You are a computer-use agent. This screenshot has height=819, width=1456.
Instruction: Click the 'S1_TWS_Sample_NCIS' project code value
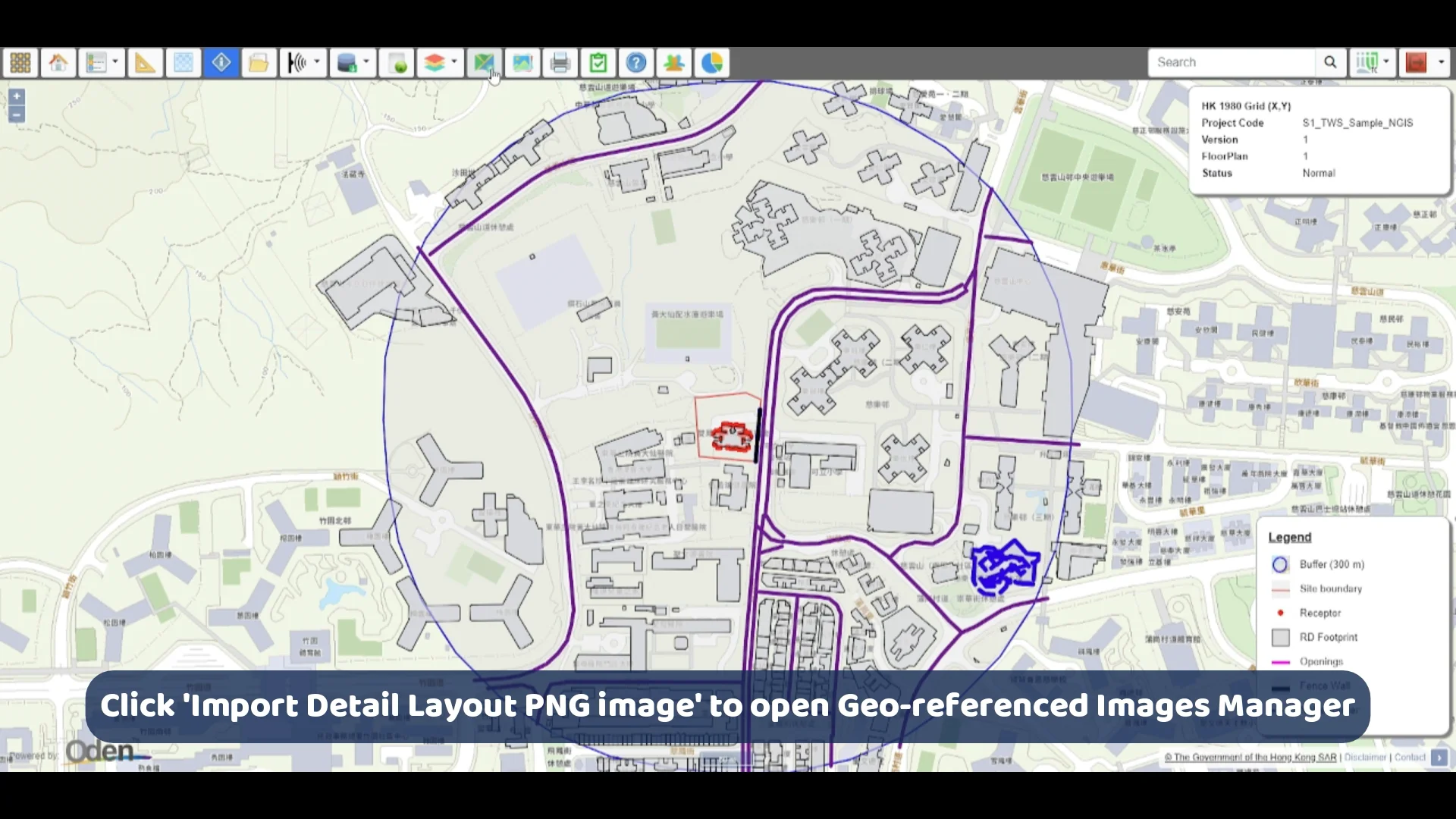[x=1357, y=123]
